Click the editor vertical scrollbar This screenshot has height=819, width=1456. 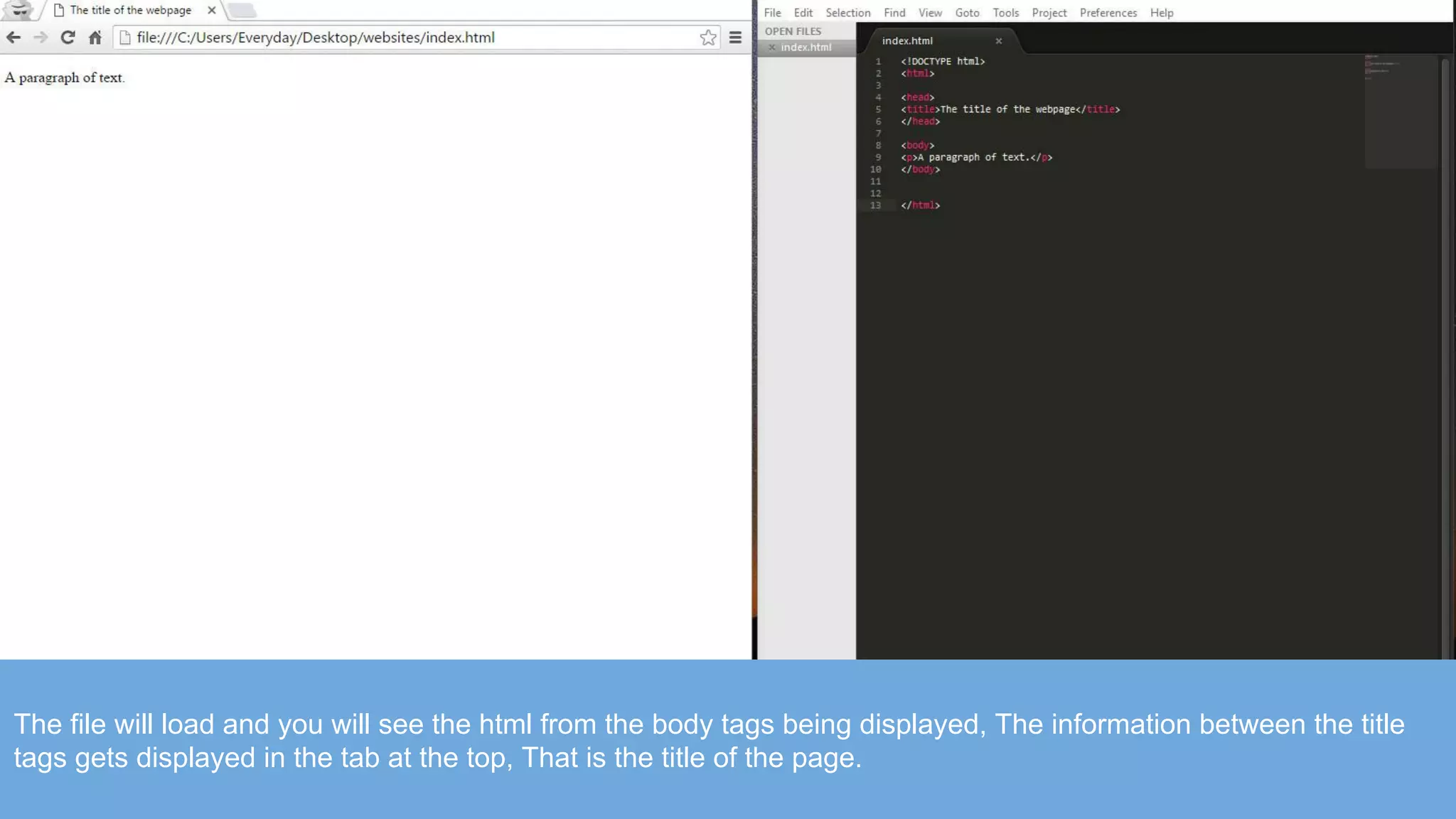pyautogui.click(x=1445, y=355)
